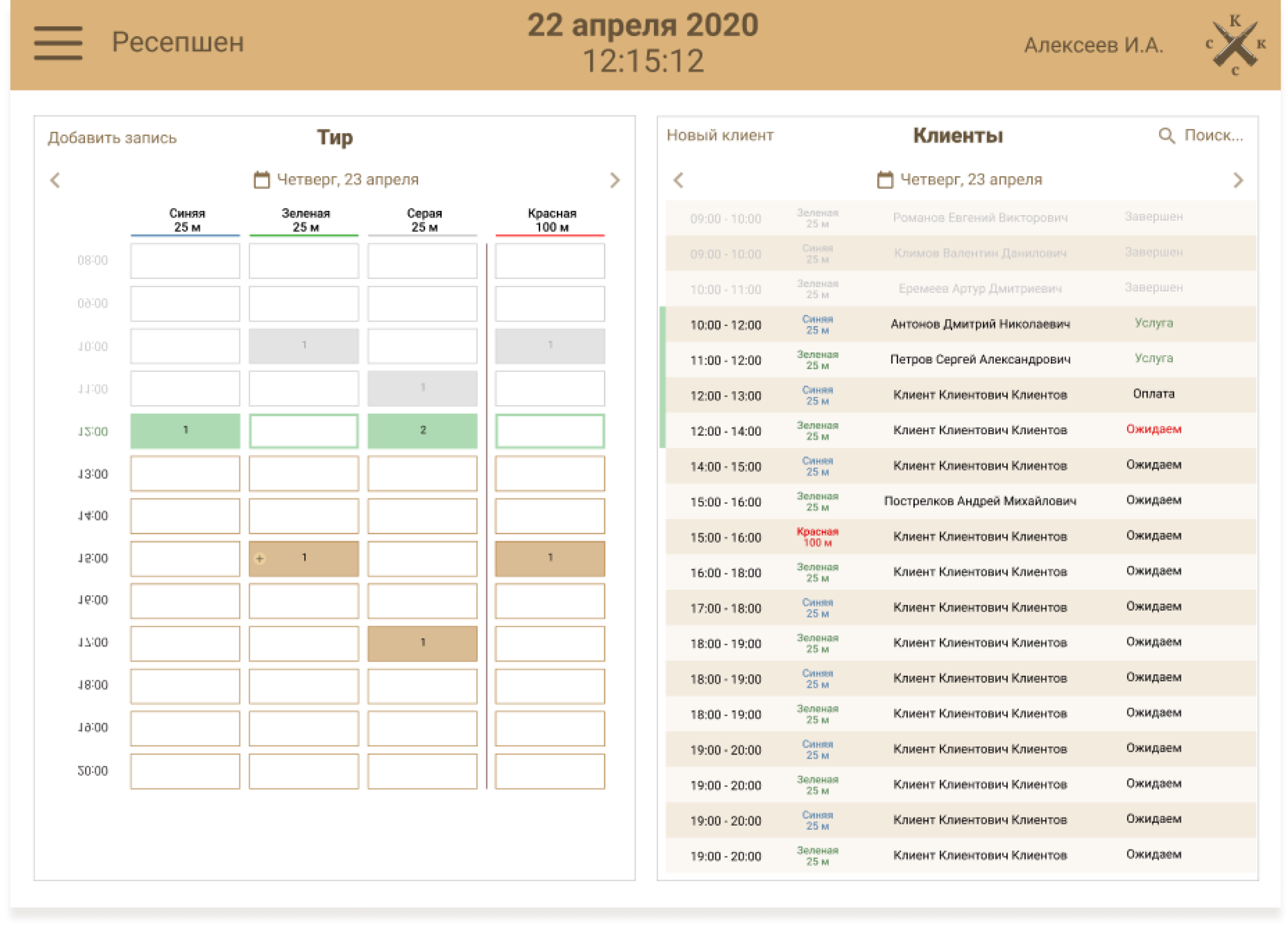Open the hamburger menu

tap(58, 42)
